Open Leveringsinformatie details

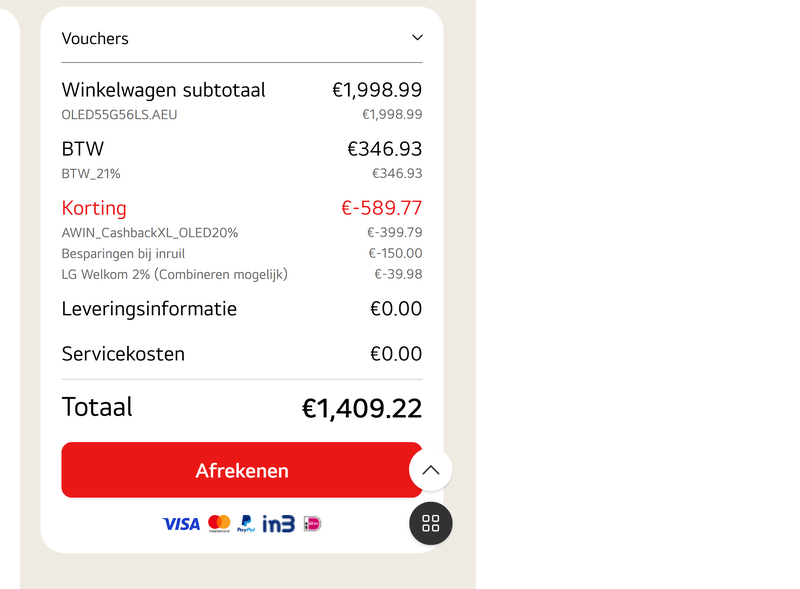[x=148, y=309]
